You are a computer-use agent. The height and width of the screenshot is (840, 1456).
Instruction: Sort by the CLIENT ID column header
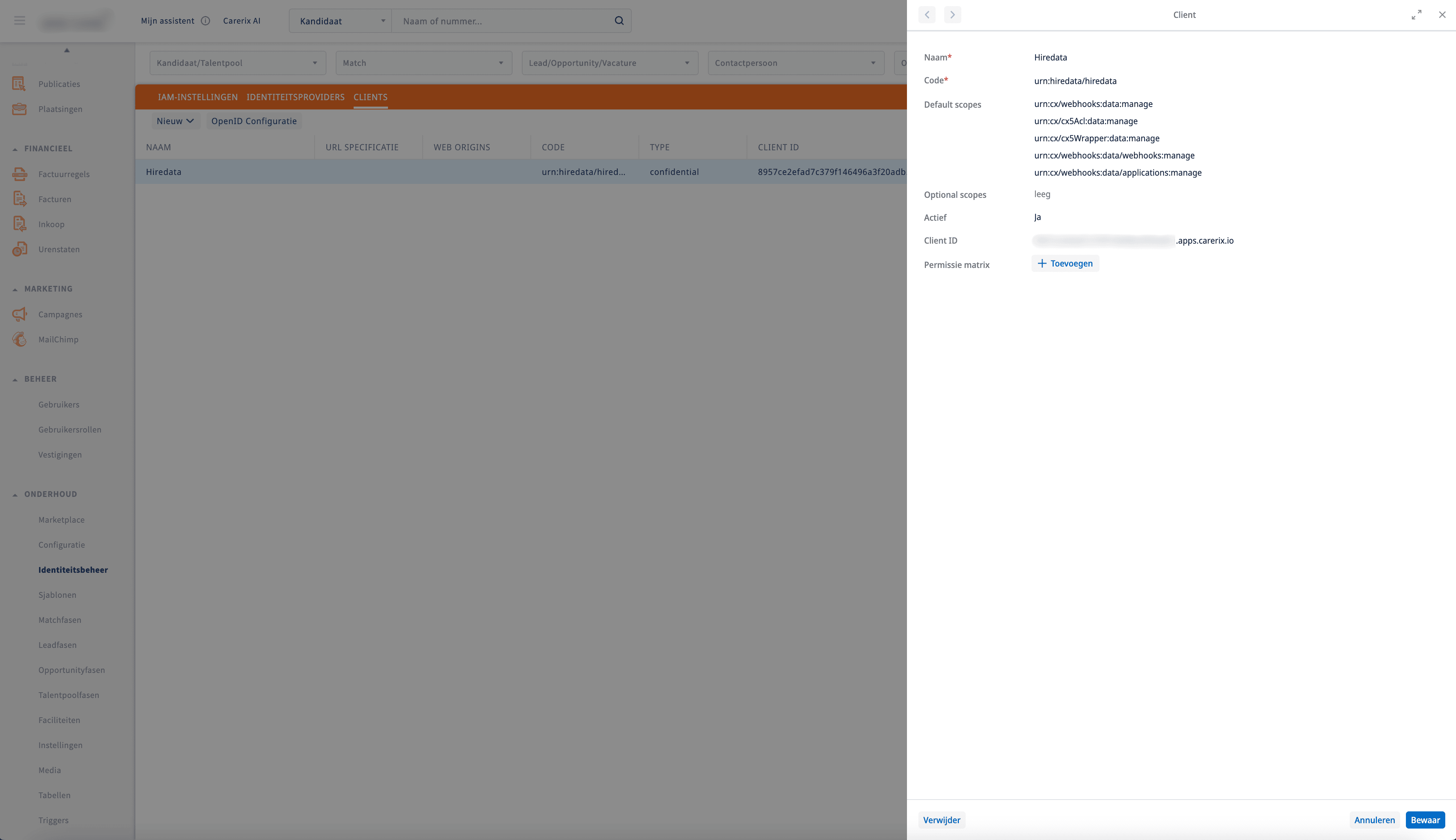[x=778, y=147]
